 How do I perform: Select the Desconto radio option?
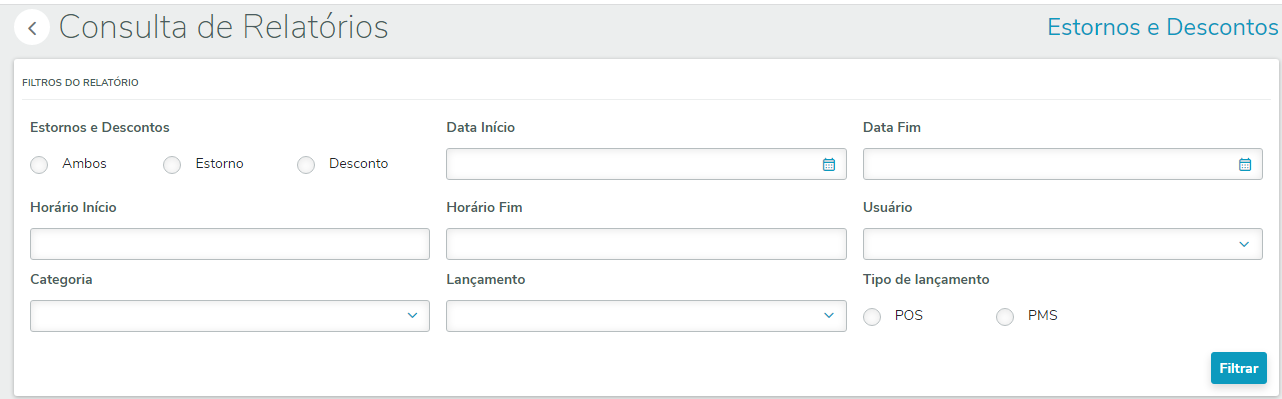pyautogui.click(x=306, y=165)
